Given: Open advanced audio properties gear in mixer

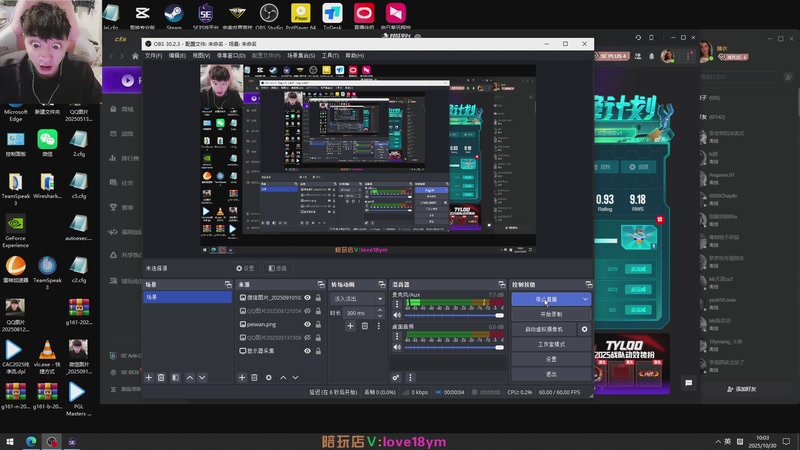Looking at the screenshot, I should pos(396,378).
